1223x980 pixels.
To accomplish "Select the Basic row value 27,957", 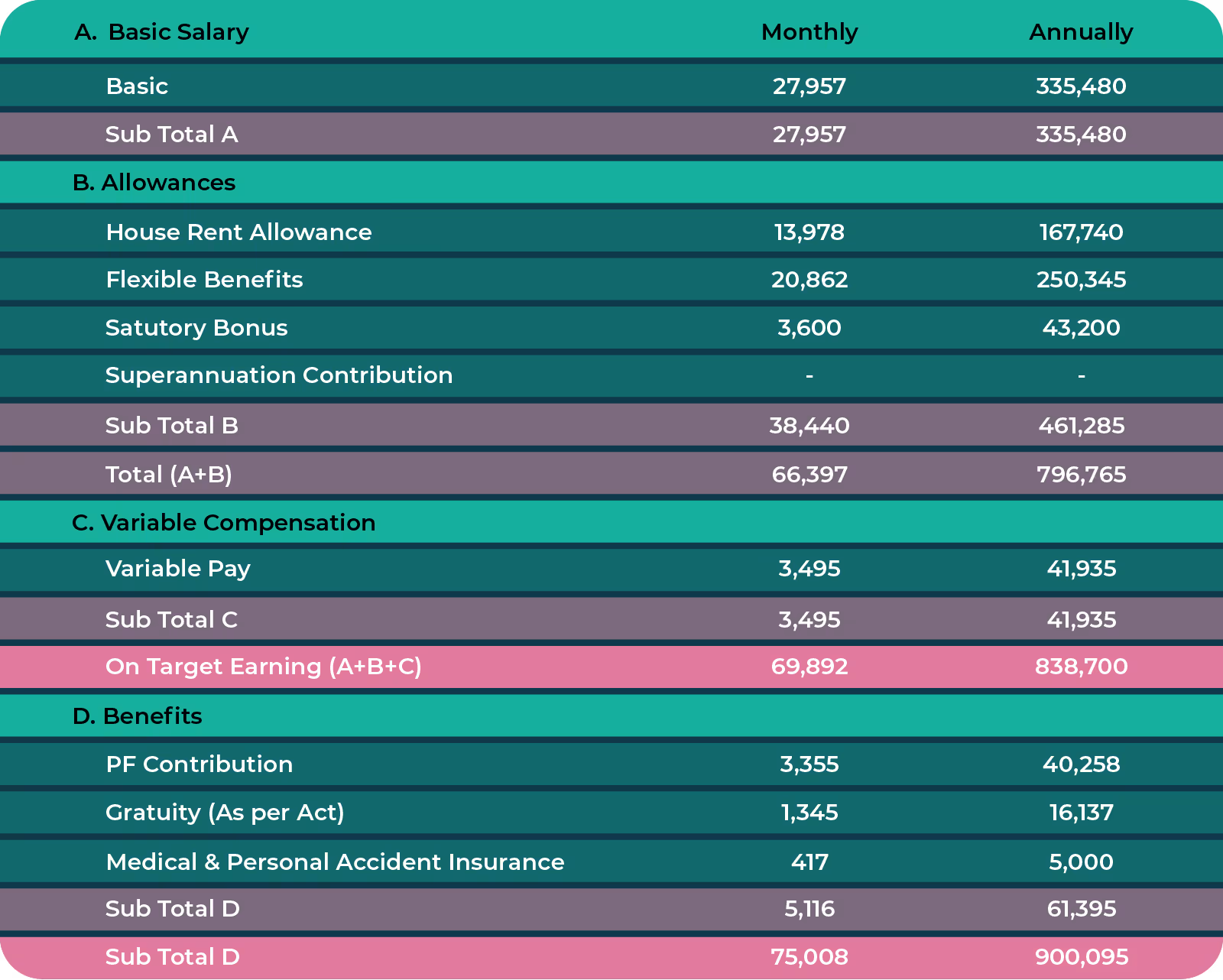I will pyautogui.click(x=809, y=86).
